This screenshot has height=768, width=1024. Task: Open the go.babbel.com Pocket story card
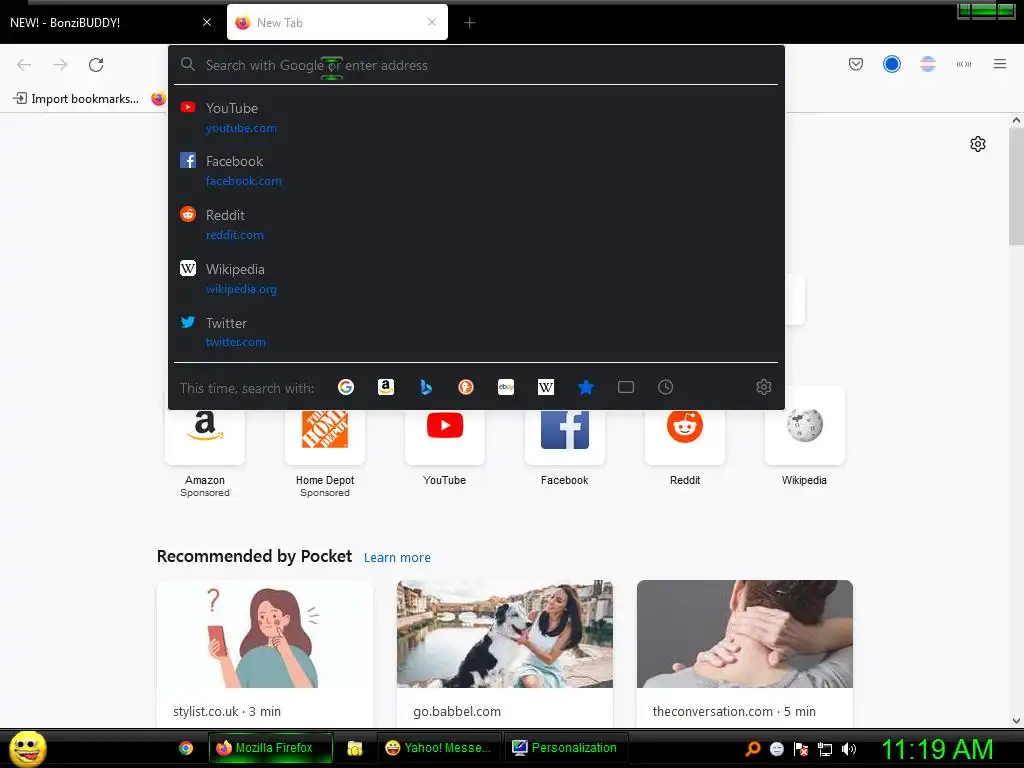pos(505,654)
